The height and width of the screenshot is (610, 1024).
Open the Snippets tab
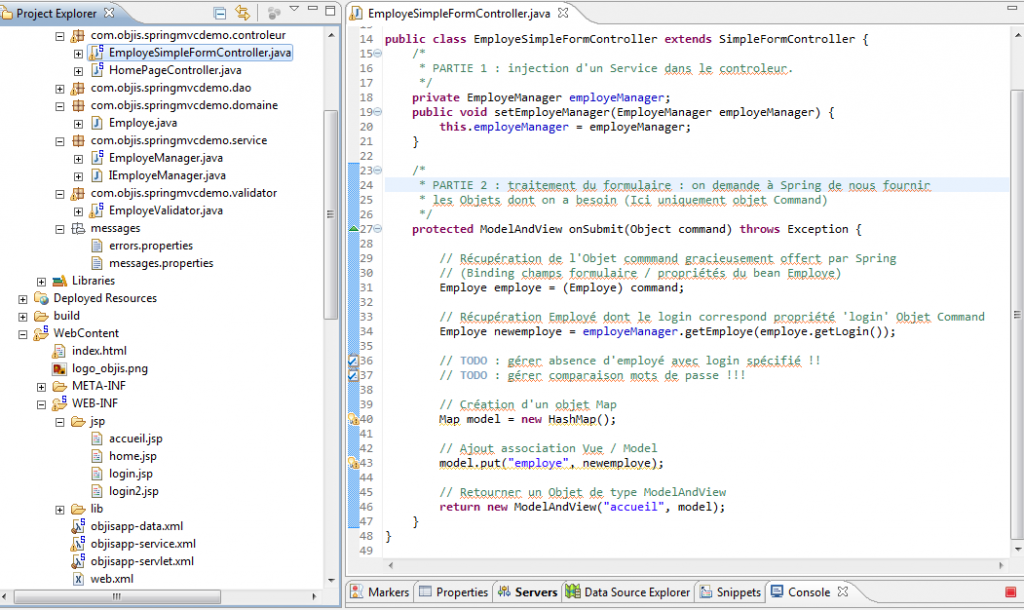pyautogui.click(x=730, y=592)
